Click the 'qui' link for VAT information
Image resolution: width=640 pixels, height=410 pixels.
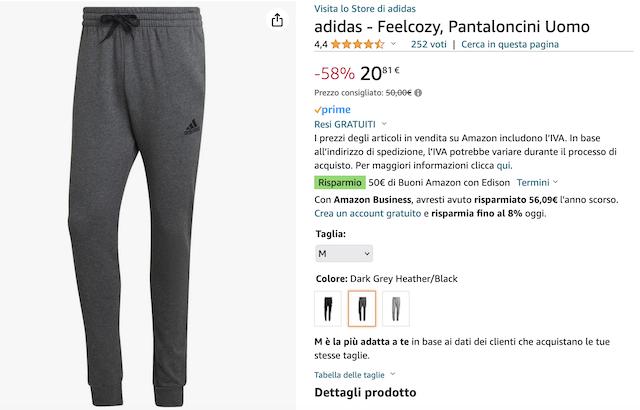tap(504, 165)
